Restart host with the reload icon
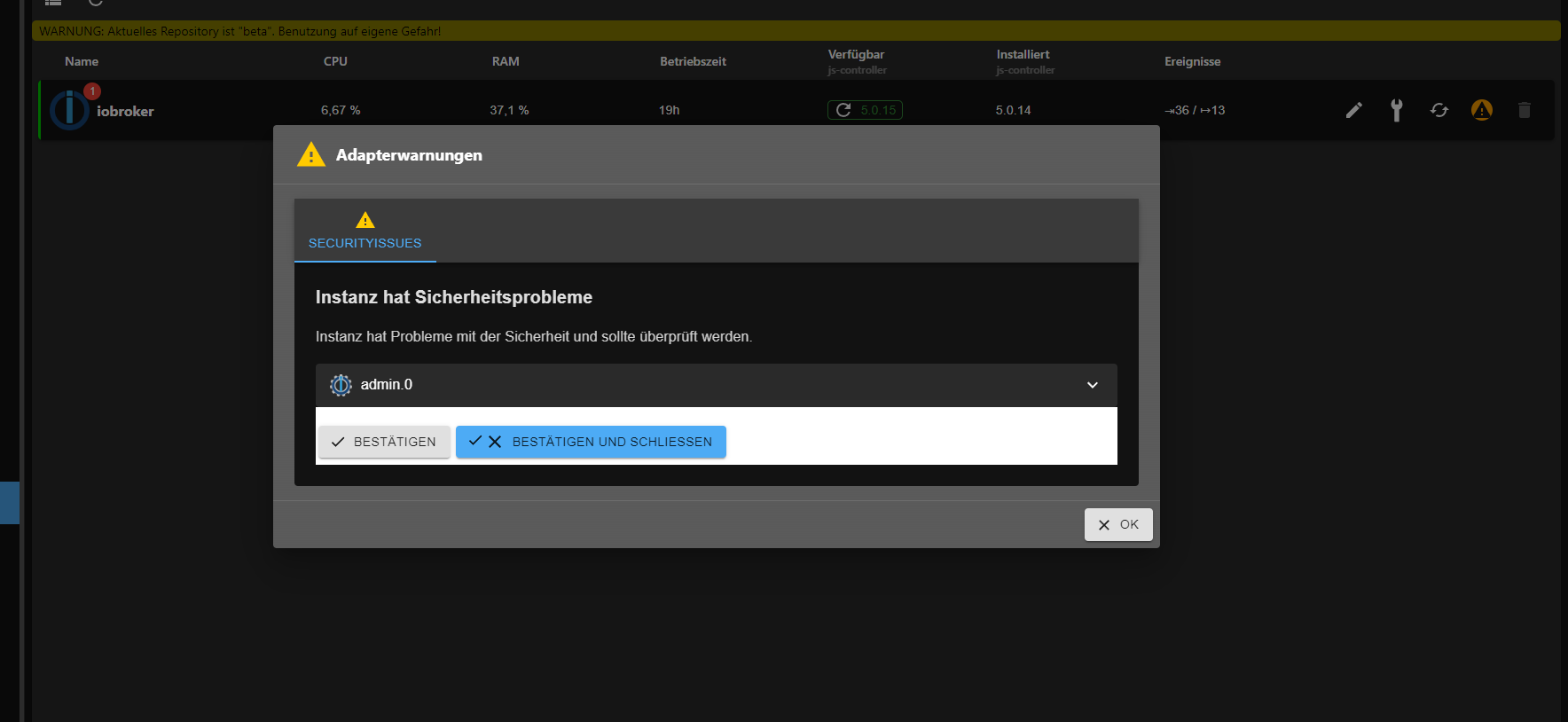 point(1439,110)
